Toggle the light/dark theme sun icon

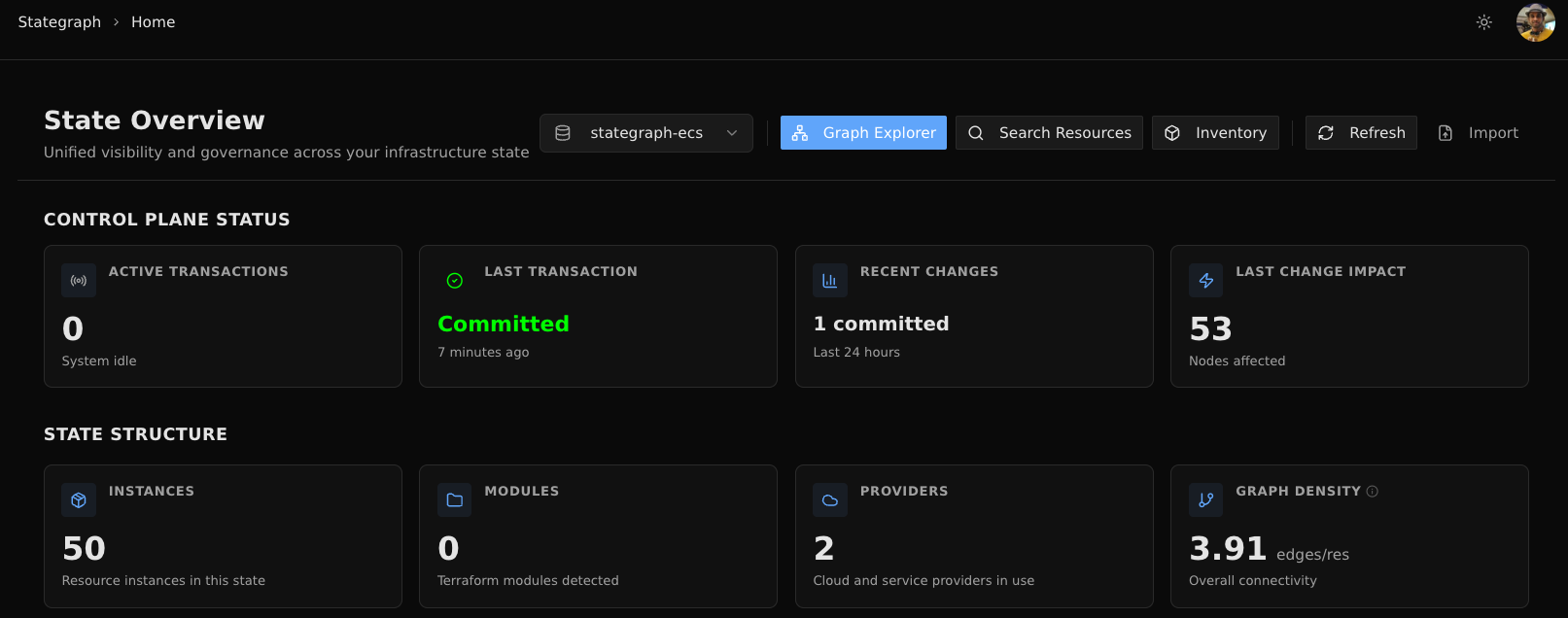pyautogui.click(x=1483, y=22)
